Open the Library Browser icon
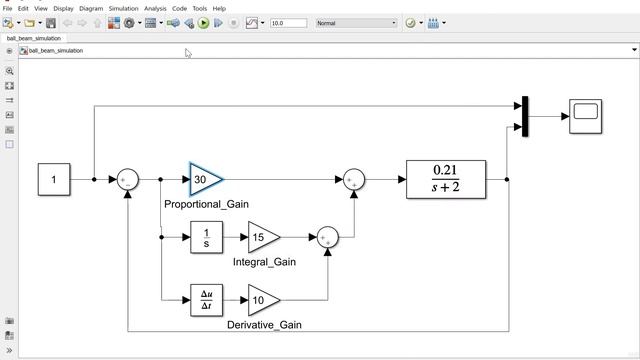 114,23
